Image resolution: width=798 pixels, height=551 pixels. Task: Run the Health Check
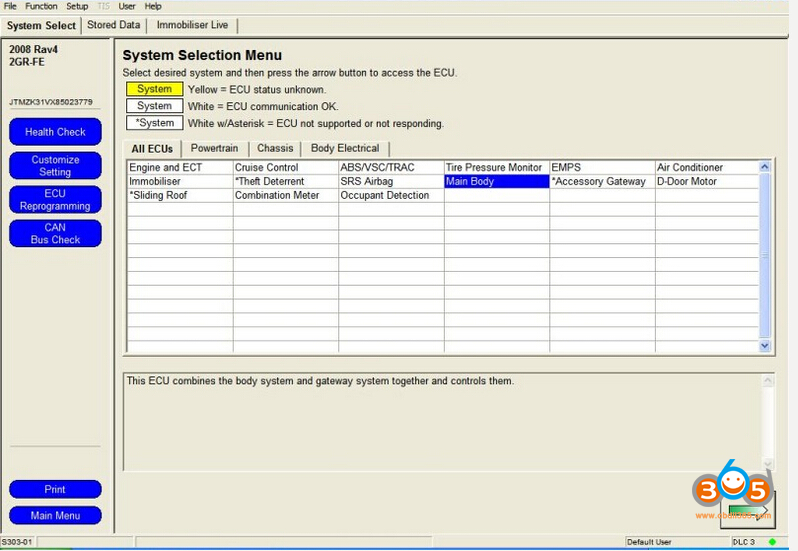click(55, 132)
